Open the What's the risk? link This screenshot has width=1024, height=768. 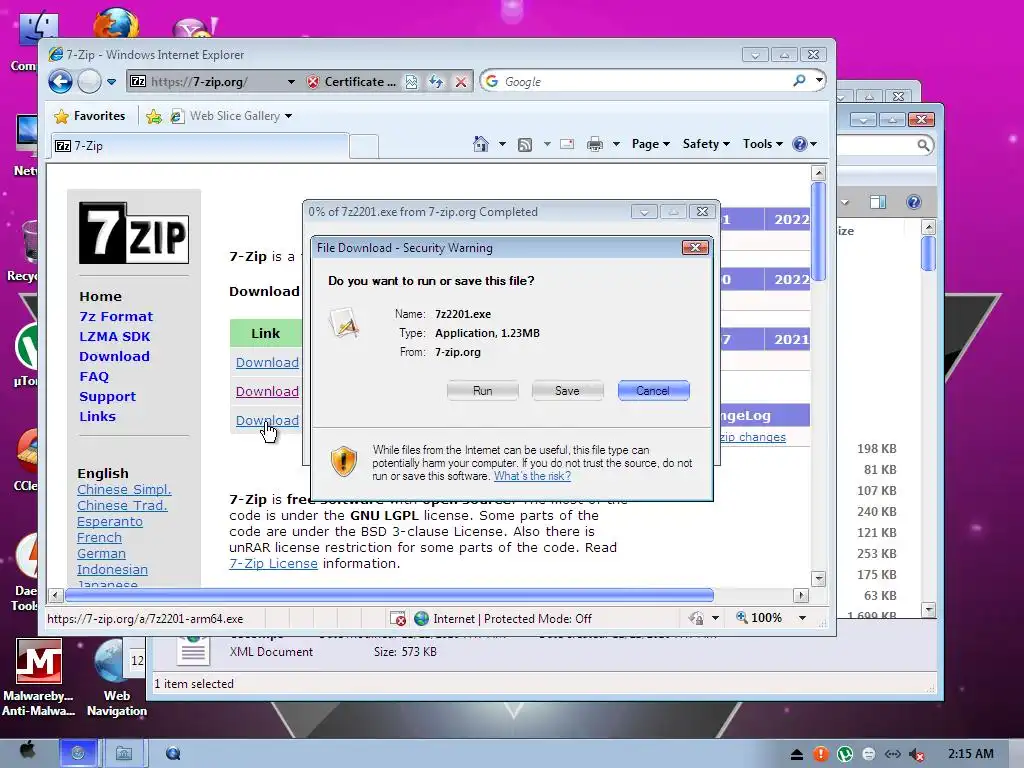532,476
